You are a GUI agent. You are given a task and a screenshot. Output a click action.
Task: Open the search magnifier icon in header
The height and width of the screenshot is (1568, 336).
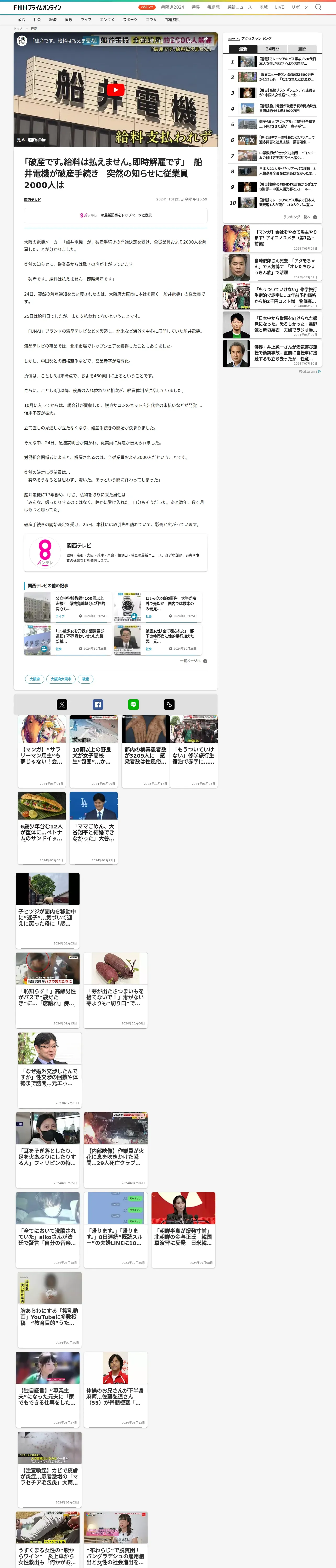click(x=318, y=7)
